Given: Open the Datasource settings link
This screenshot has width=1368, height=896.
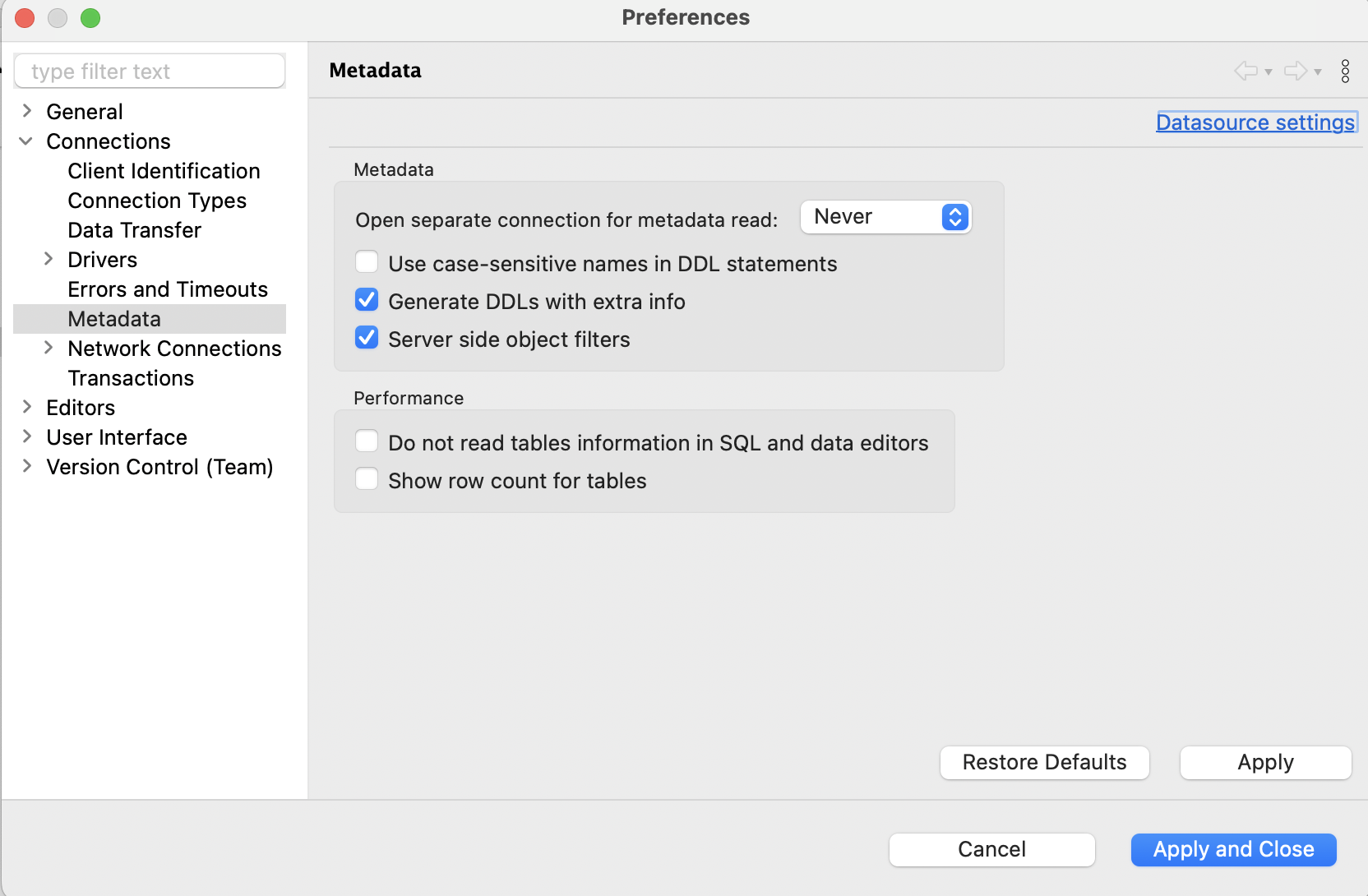Looking at the screenshot, I should tap(1255, 122).
